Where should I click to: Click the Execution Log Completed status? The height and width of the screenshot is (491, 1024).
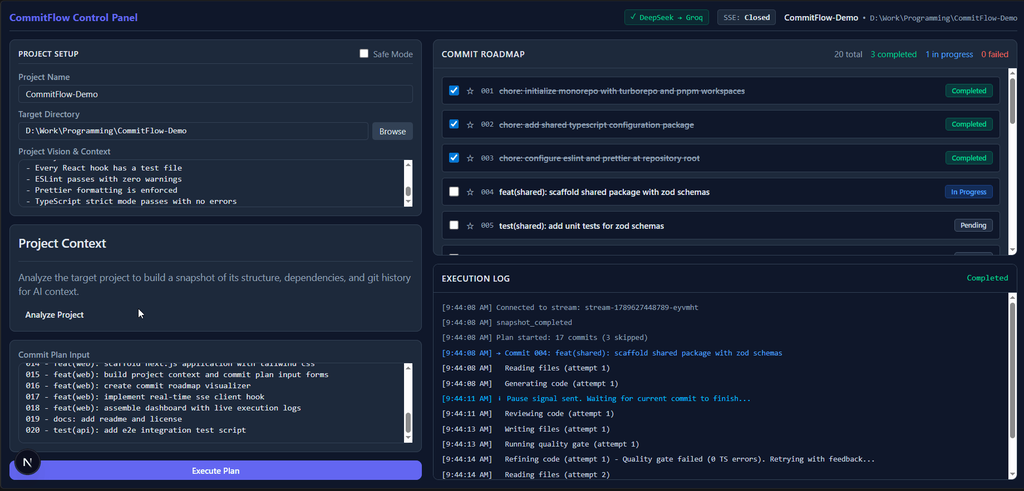pyautogui.click(x=987, y=278)
